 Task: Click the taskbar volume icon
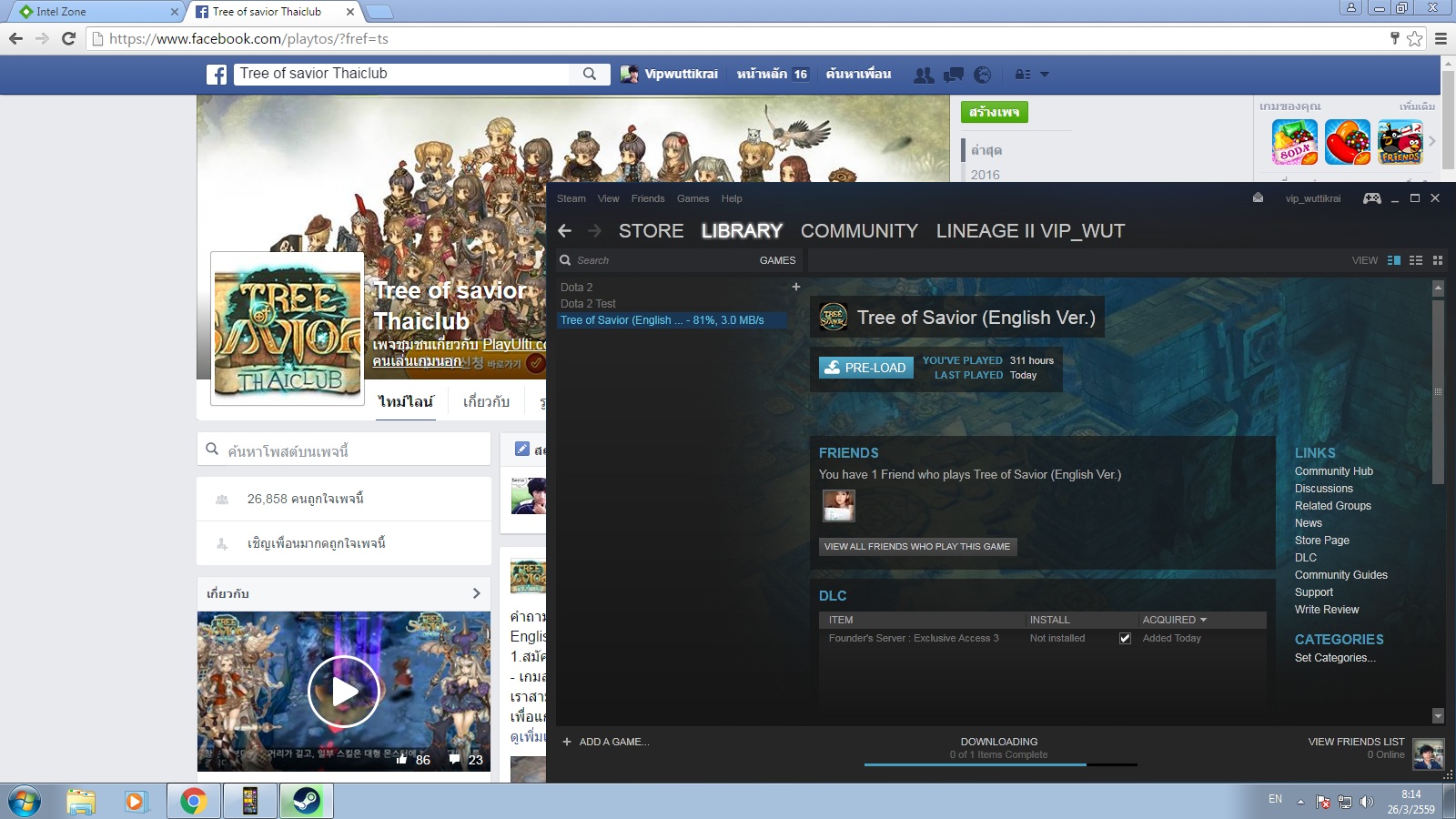point(1366,802)
